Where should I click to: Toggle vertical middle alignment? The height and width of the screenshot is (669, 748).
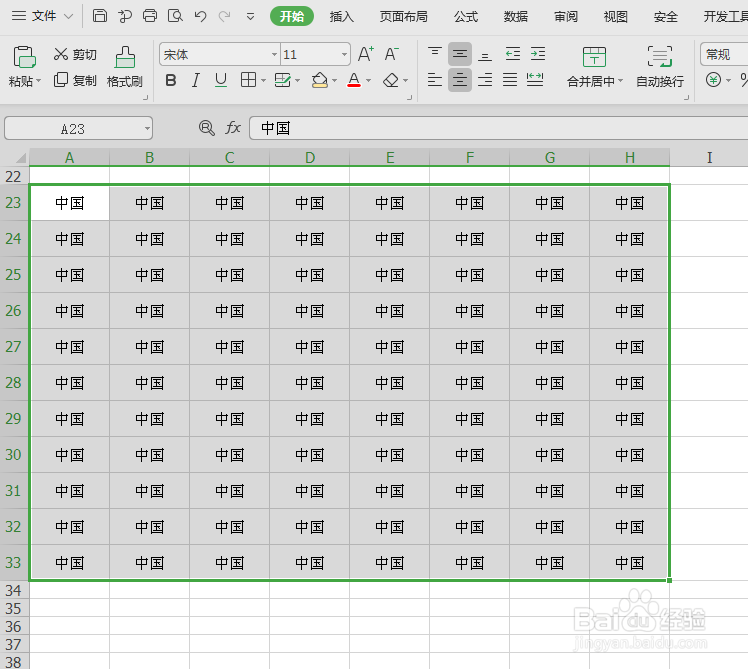(x=460, y=54)
